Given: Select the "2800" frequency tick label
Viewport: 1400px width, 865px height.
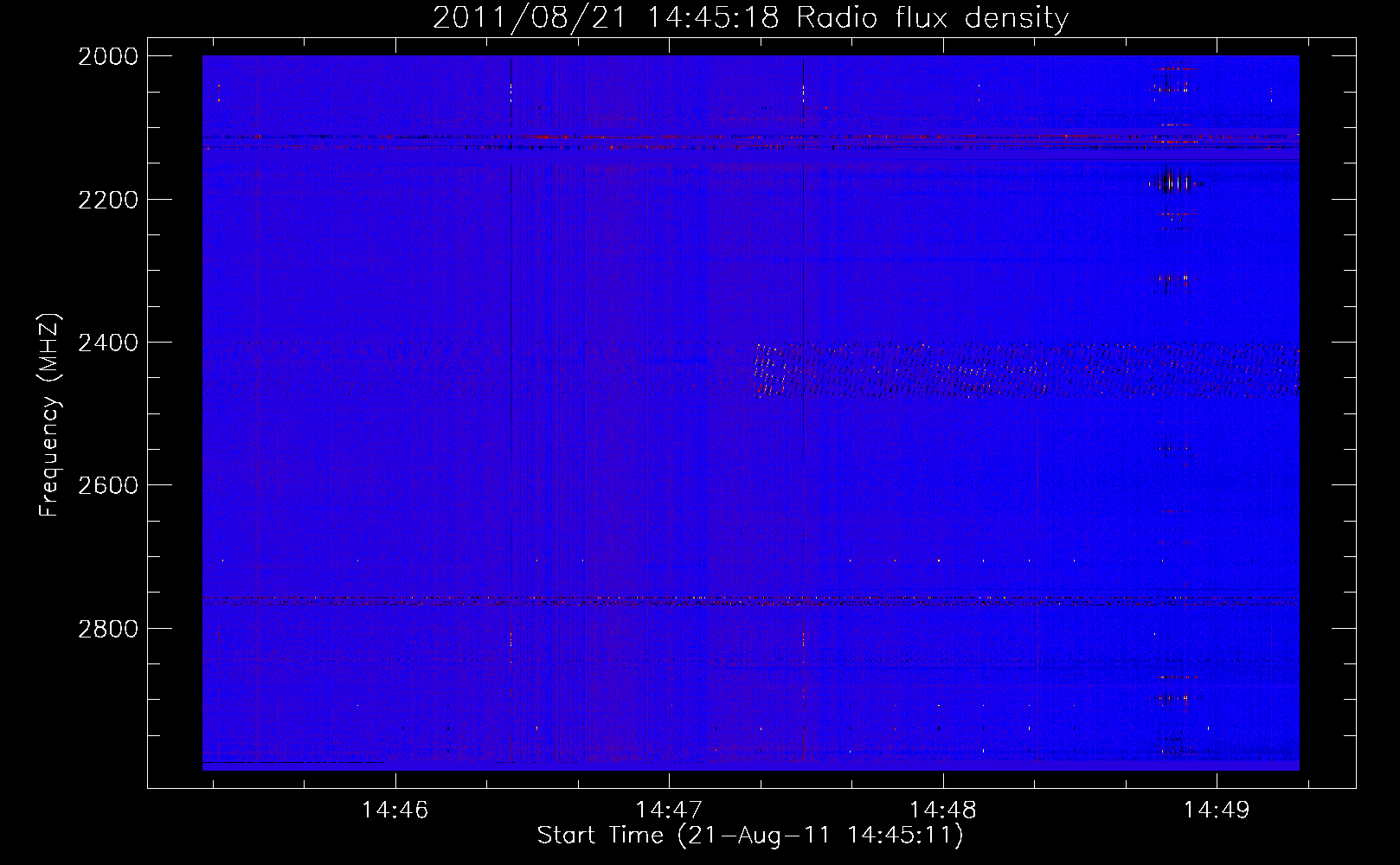Looking at the screenshot, I should point(108,629).
